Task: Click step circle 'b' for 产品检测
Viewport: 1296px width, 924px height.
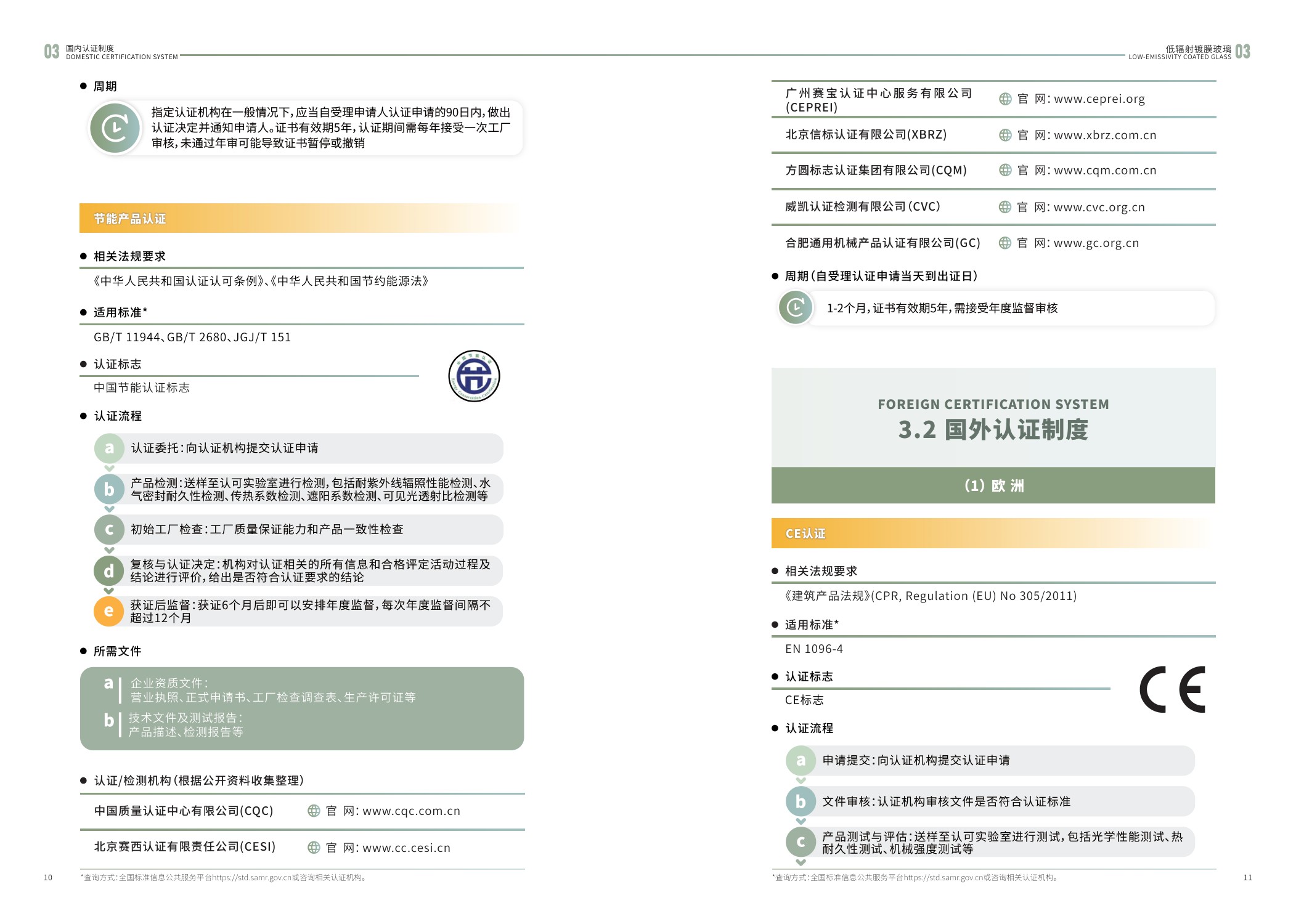Action: [109, 489]
